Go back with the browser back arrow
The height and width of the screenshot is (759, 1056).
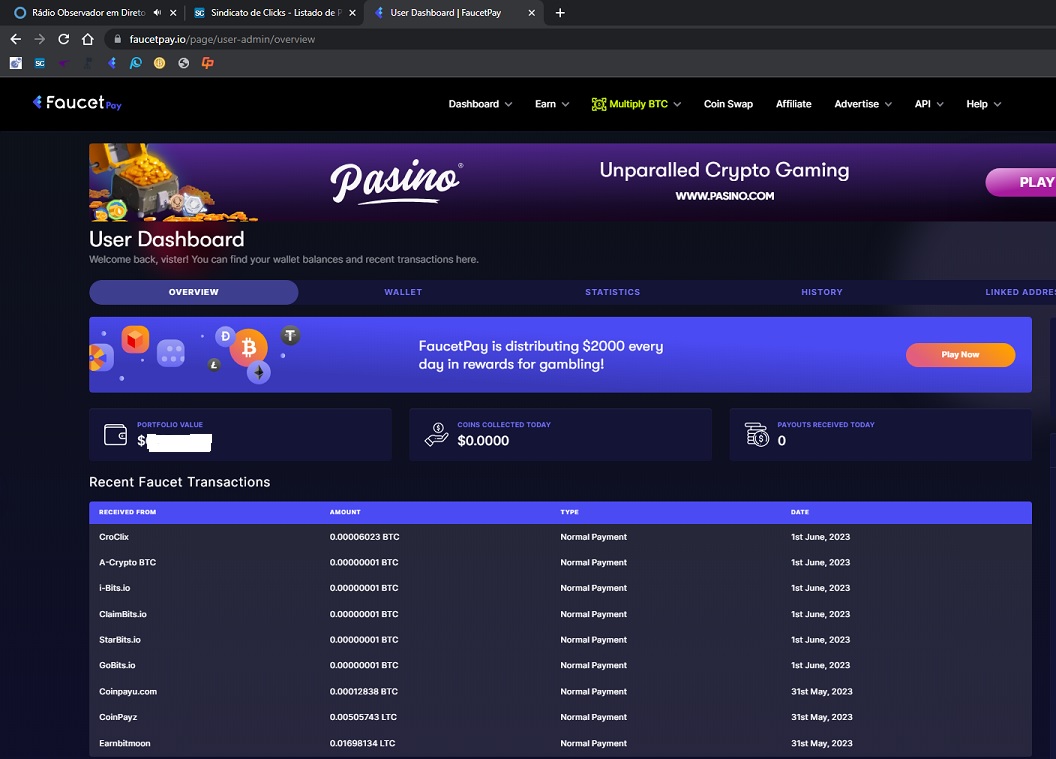click(15, 39)
